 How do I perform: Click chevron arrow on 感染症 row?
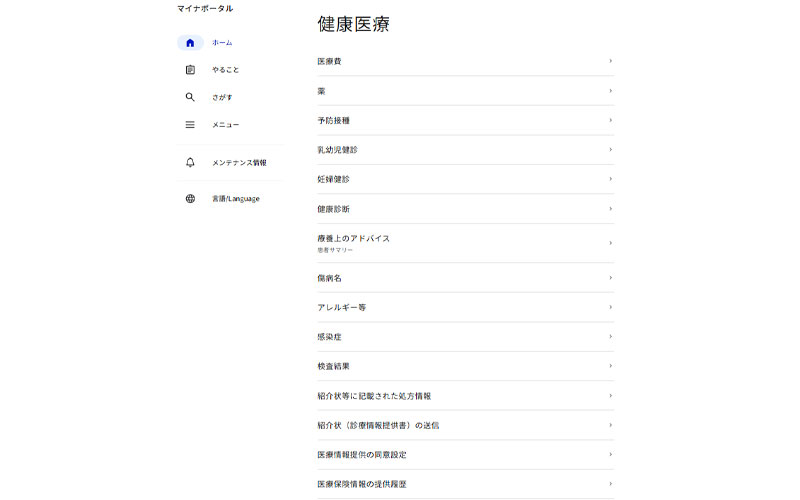tap(610, 337)
